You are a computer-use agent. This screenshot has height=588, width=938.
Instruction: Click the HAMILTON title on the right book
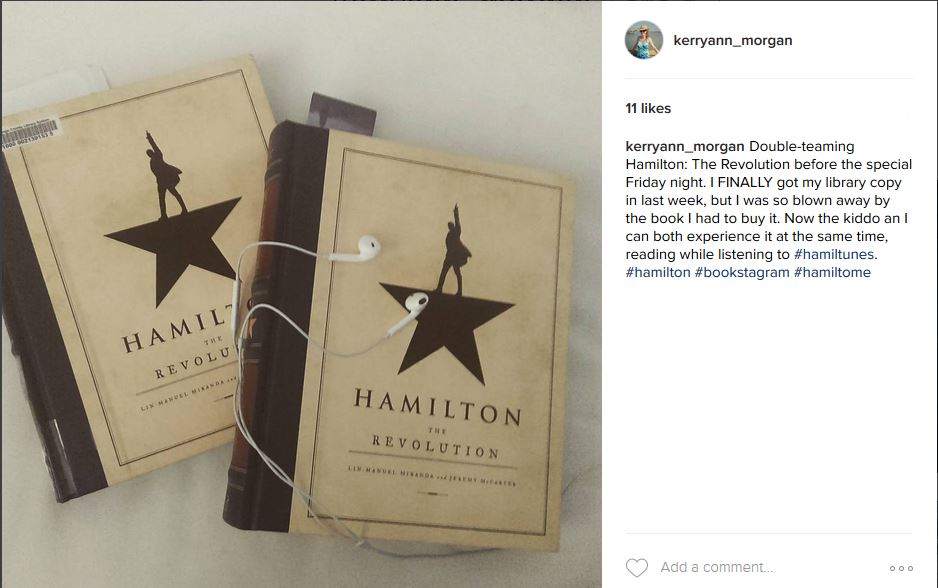point(437,407)
